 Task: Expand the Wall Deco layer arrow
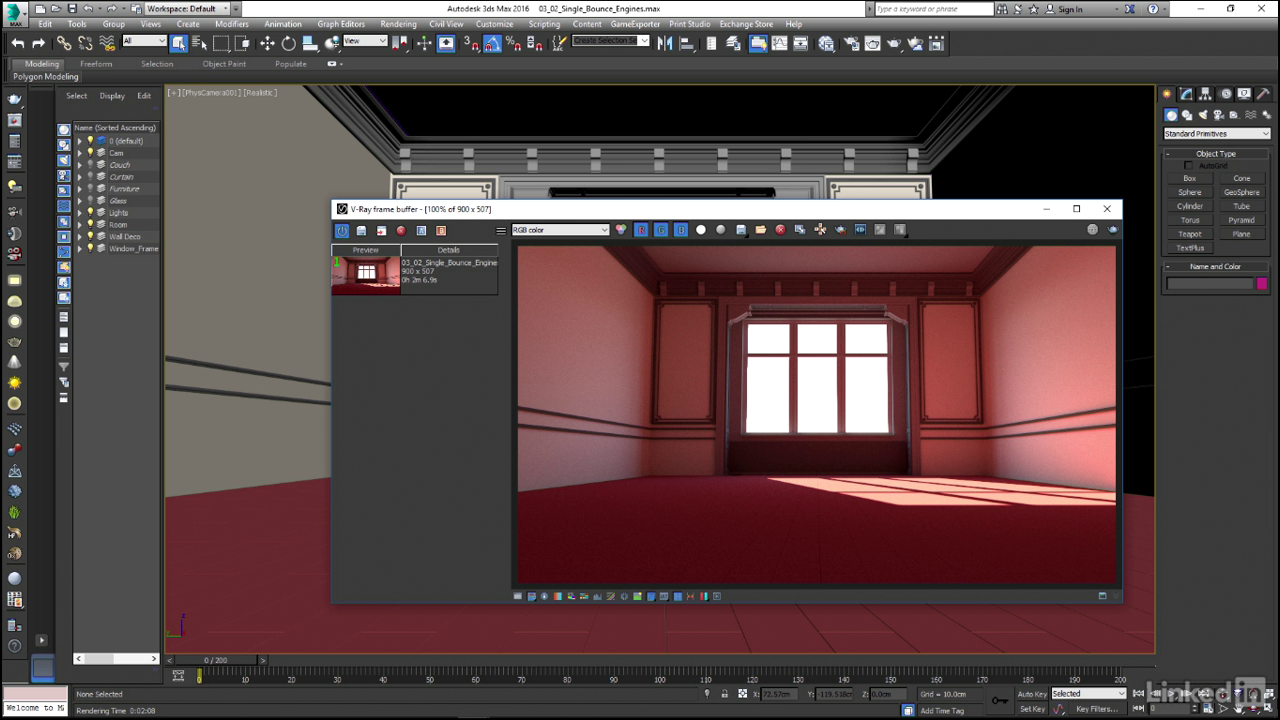(80, 237)
